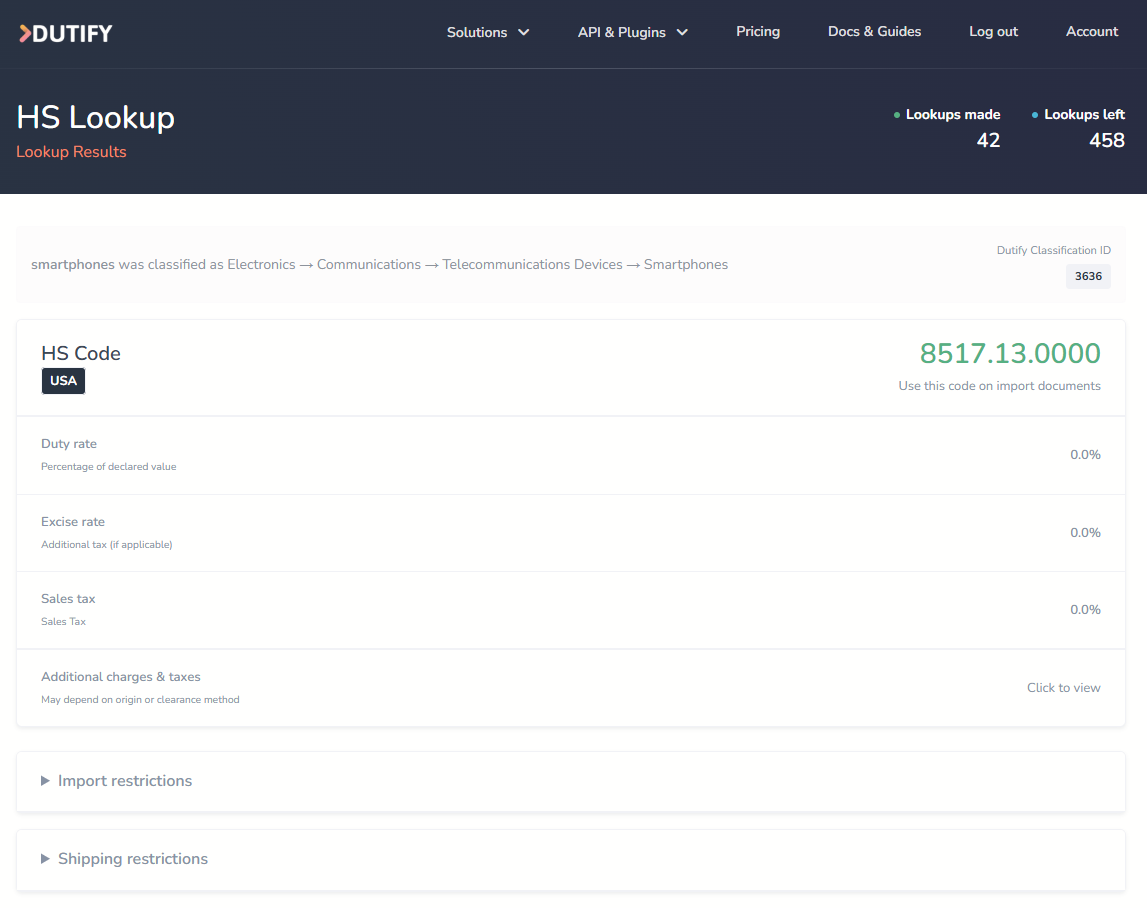
Task: Click the HS Lookup heading
Action: [95, 117]
